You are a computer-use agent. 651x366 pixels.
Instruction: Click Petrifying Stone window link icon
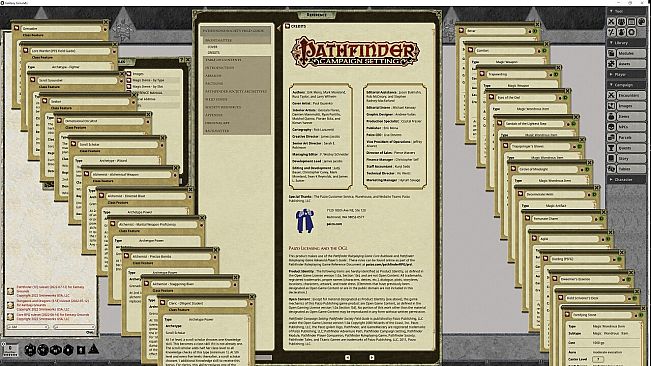pos(568,315)
